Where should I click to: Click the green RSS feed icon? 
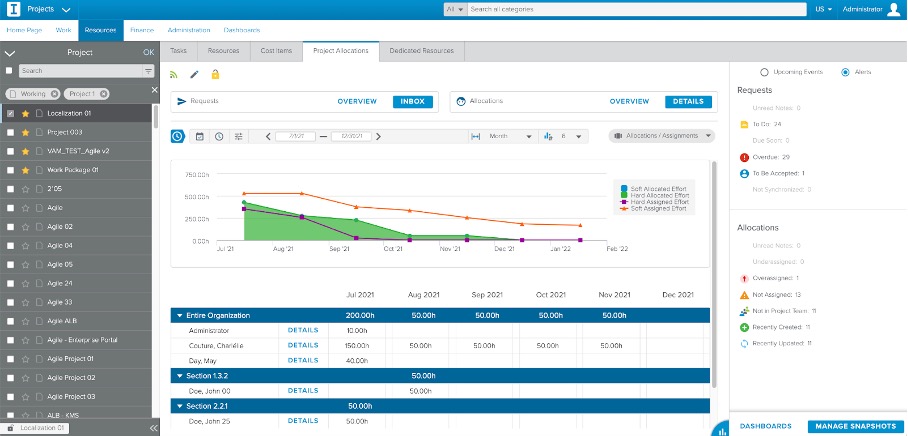click(174, 74)
